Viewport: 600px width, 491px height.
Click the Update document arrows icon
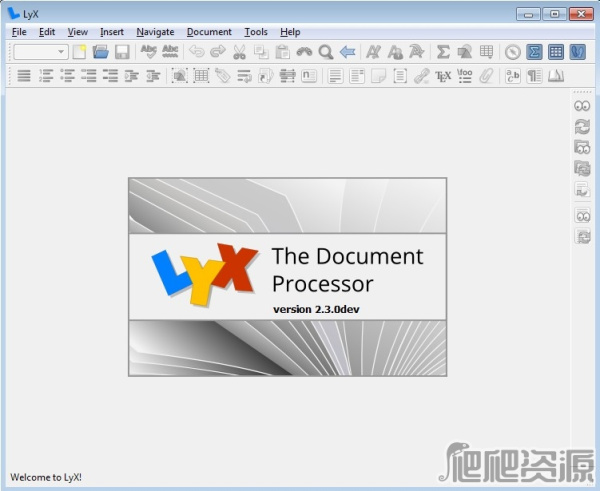pyautogui.click(x=582, y=126)
